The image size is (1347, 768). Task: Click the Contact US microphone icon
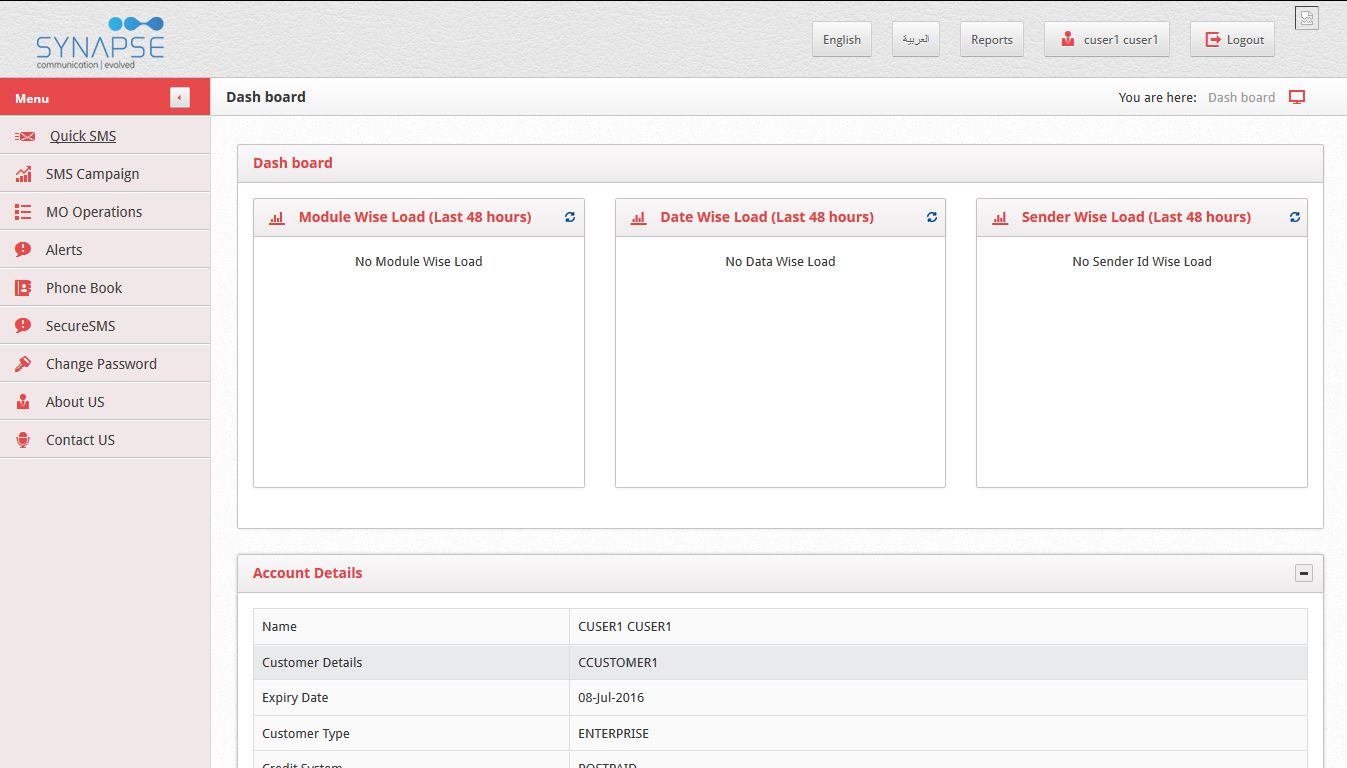[23, 440]
